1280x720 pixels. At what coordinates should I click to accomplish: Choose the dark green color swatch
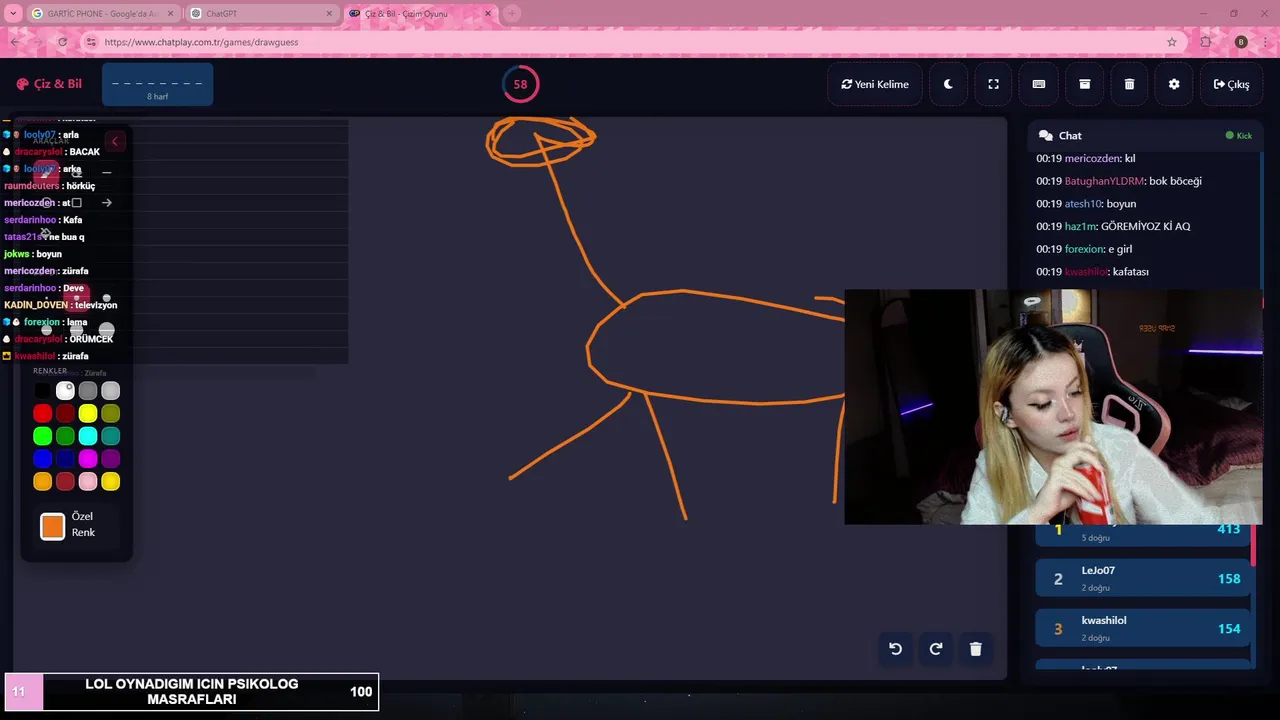(x=65, y=436)
